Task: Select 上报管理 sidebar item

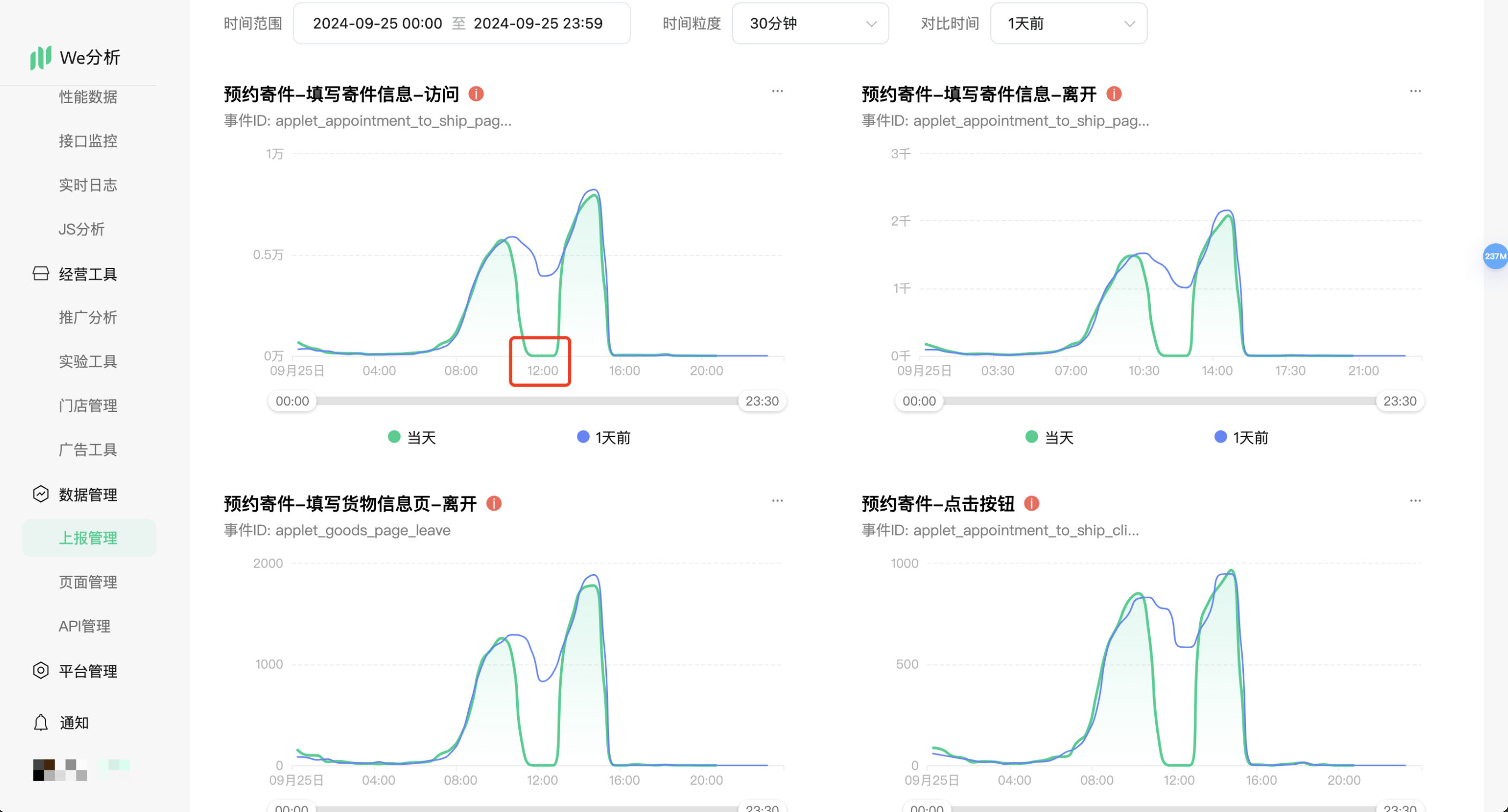Action: point(88,538)
